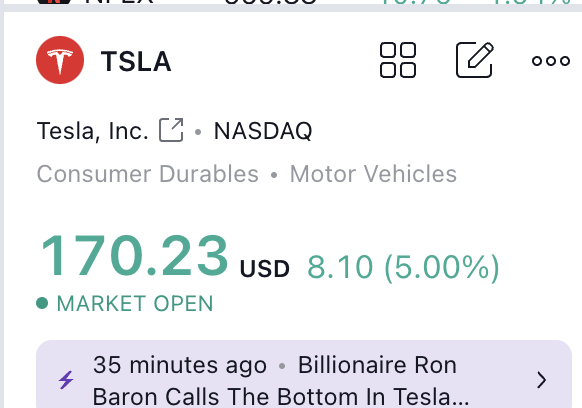
Task: Open the Motor Vehicles industry link
Action: [373, 174]
